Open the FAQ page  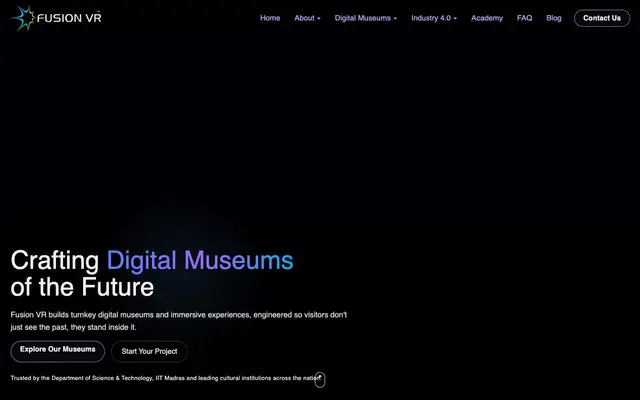pyautogui.click(x=524, y=18)
